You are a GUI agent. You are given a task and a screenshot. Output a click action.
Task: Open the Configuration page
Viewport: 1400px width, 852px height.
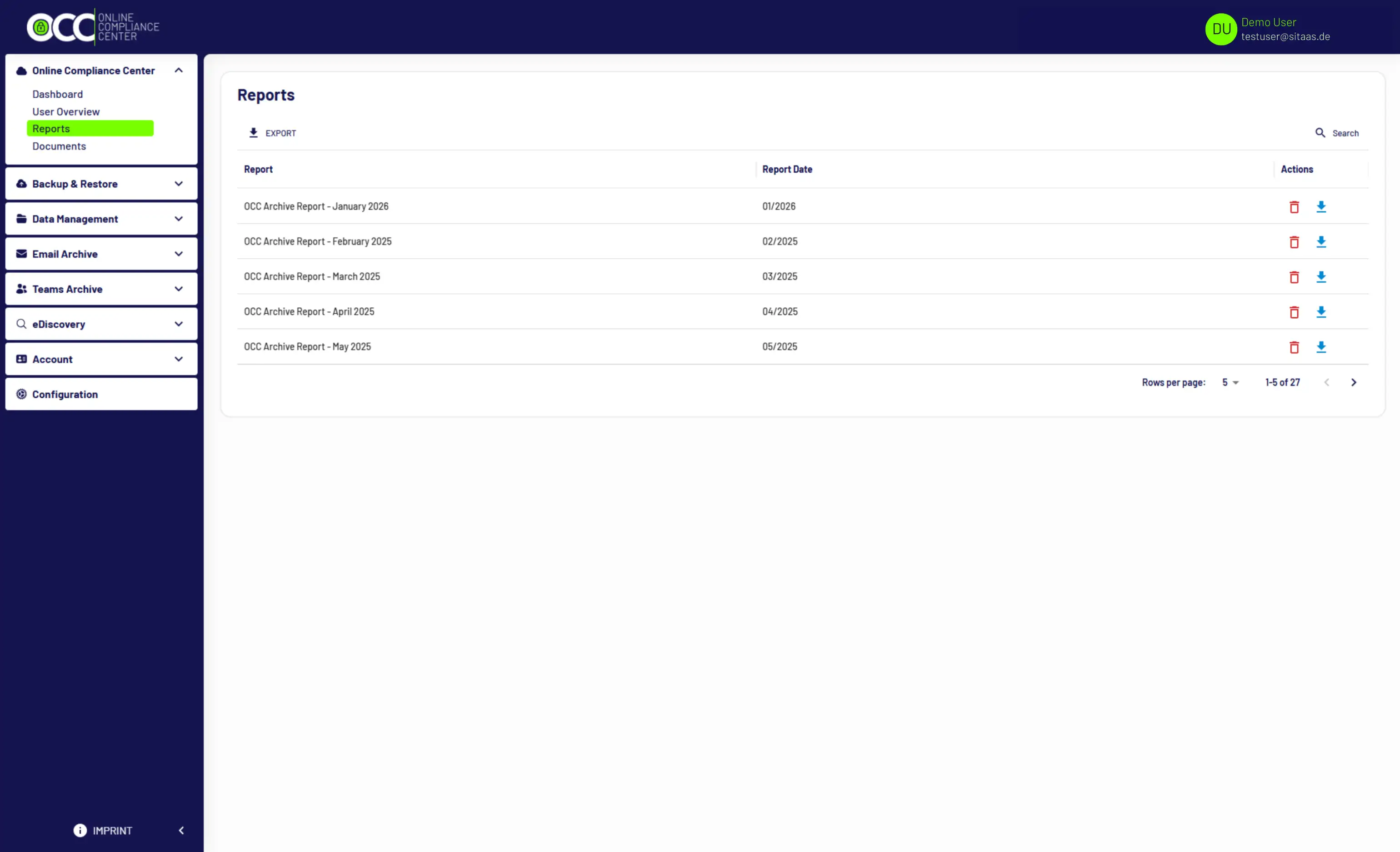coord(65,395)
